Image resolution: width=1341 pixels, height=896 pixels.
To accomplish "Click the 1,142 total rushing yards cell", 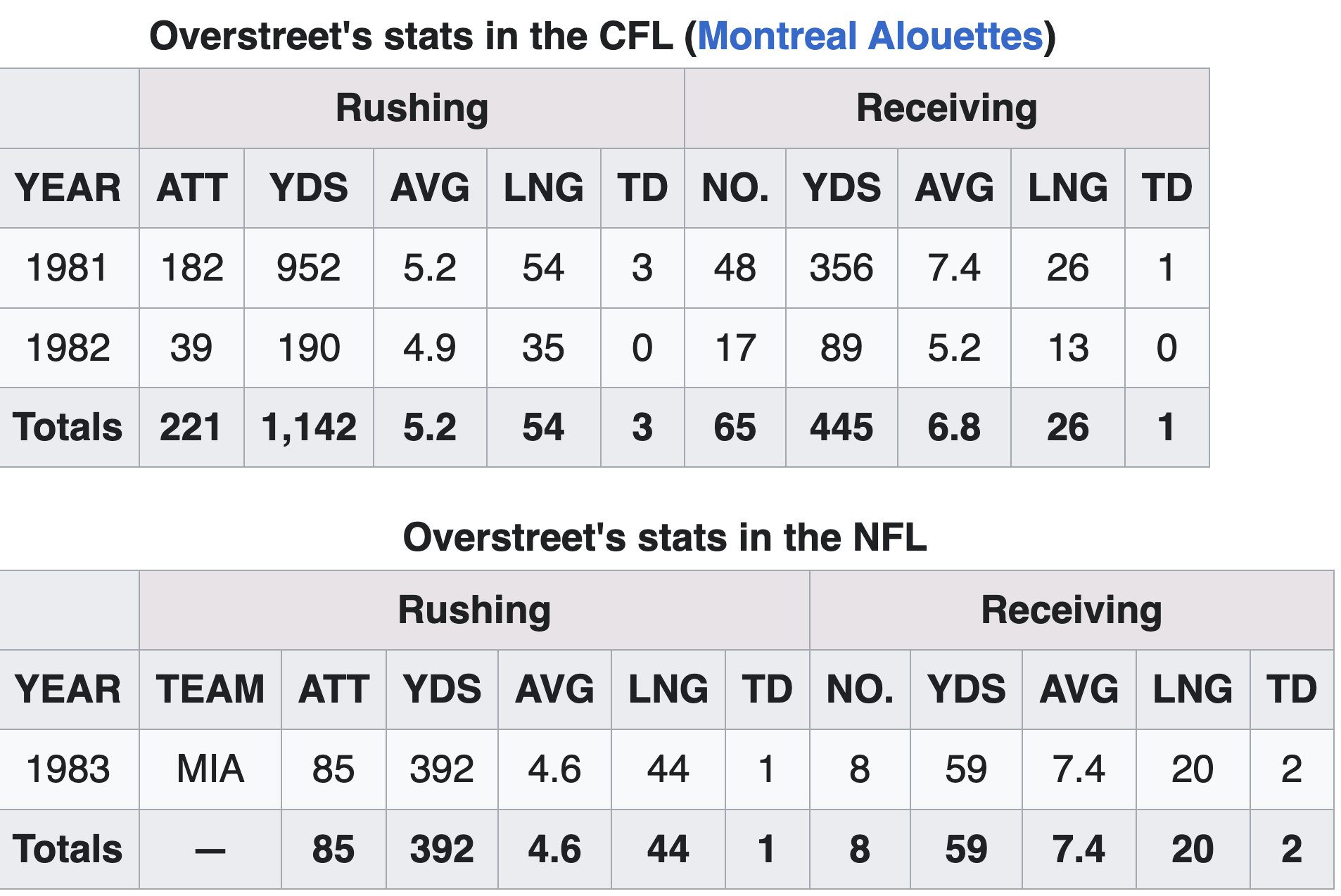I will pos(308,428).
